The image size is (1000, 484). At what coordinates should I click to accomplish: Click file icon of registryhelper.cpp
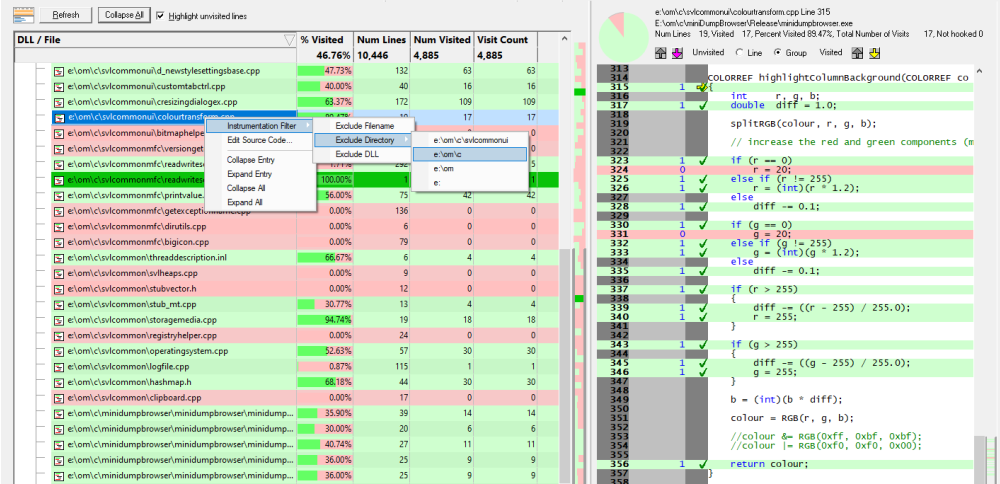coord(59,335)
